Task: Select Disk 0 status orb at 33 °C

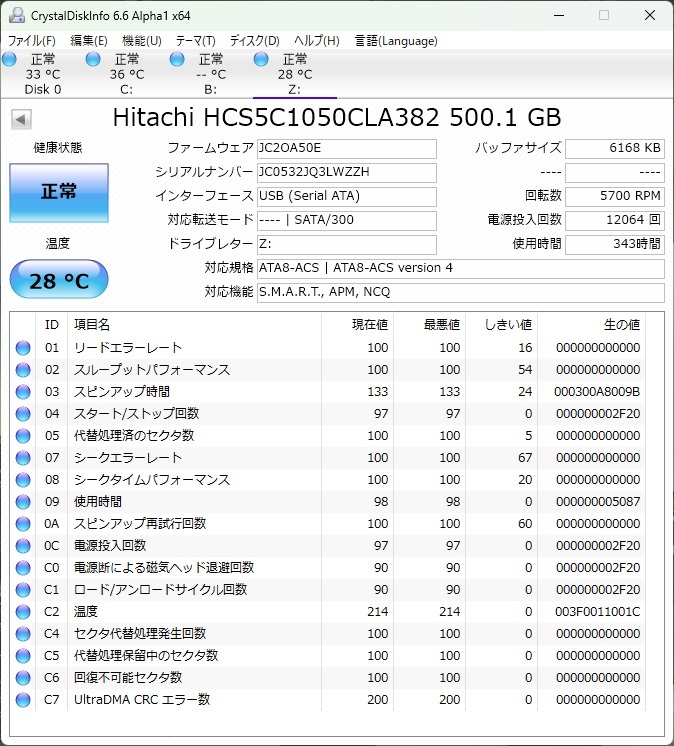Action: (9, 60)
